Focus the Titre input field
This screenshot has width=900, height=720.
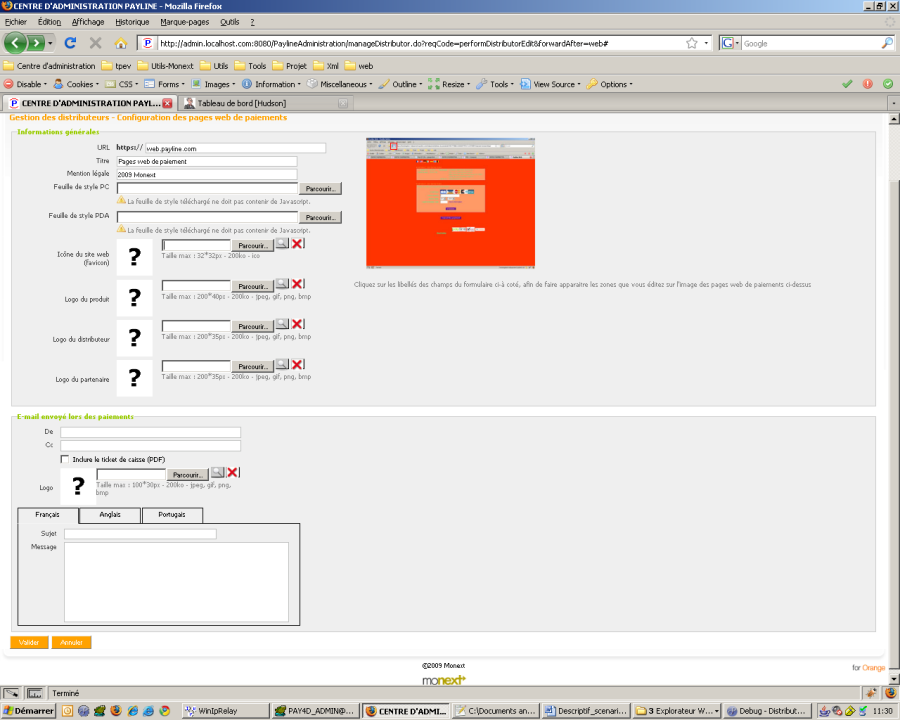coord(207,161)
